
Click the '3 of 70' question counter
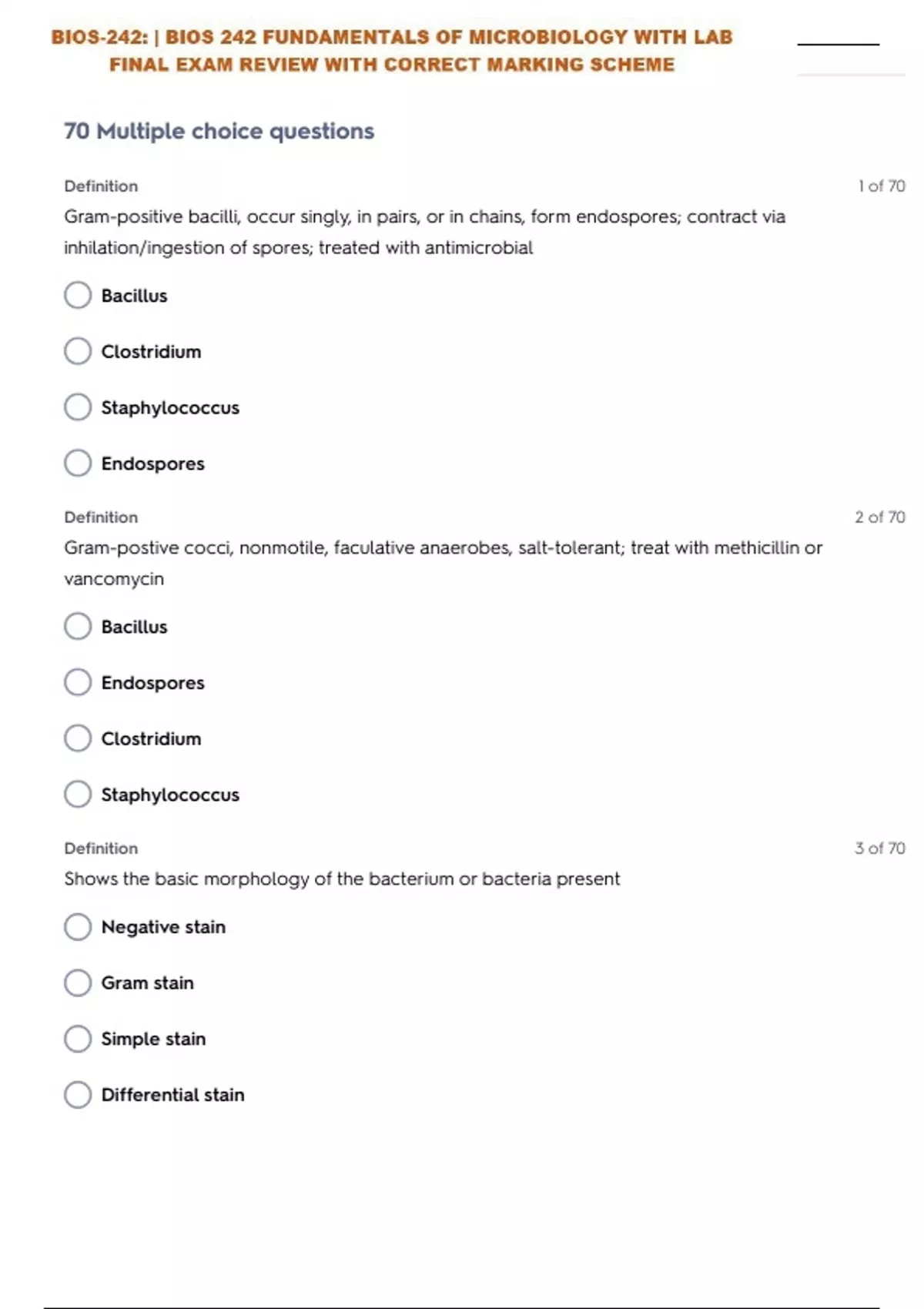click(x=879, y=849)
